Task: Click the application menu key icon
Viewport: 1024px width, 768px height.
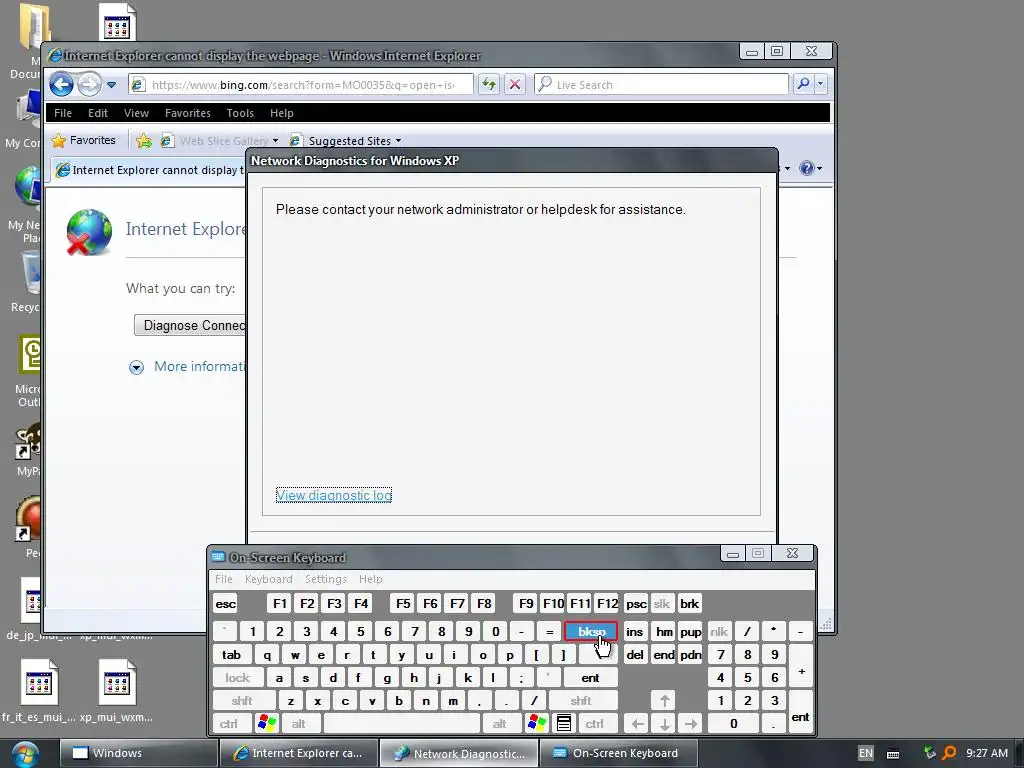Action: (x=564, y=724)
